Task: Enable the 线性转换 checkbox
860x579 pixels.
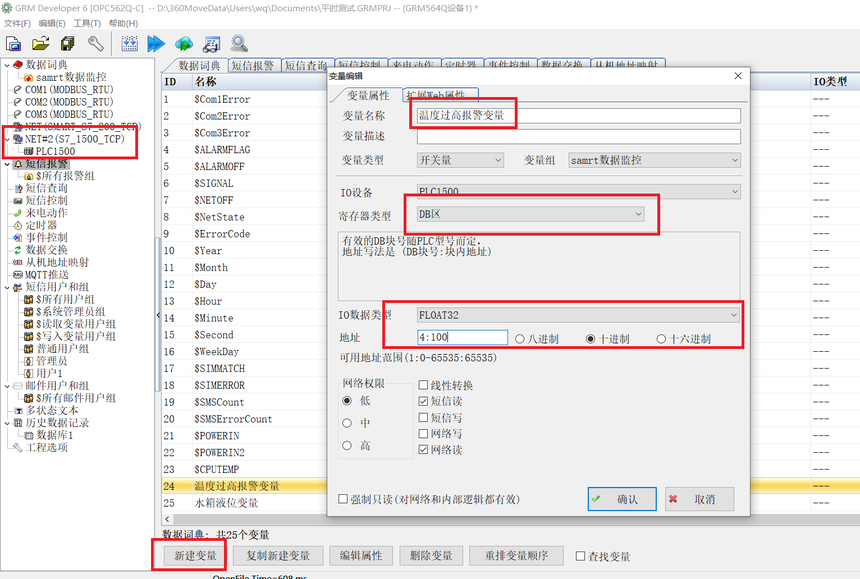Action: 424,385
